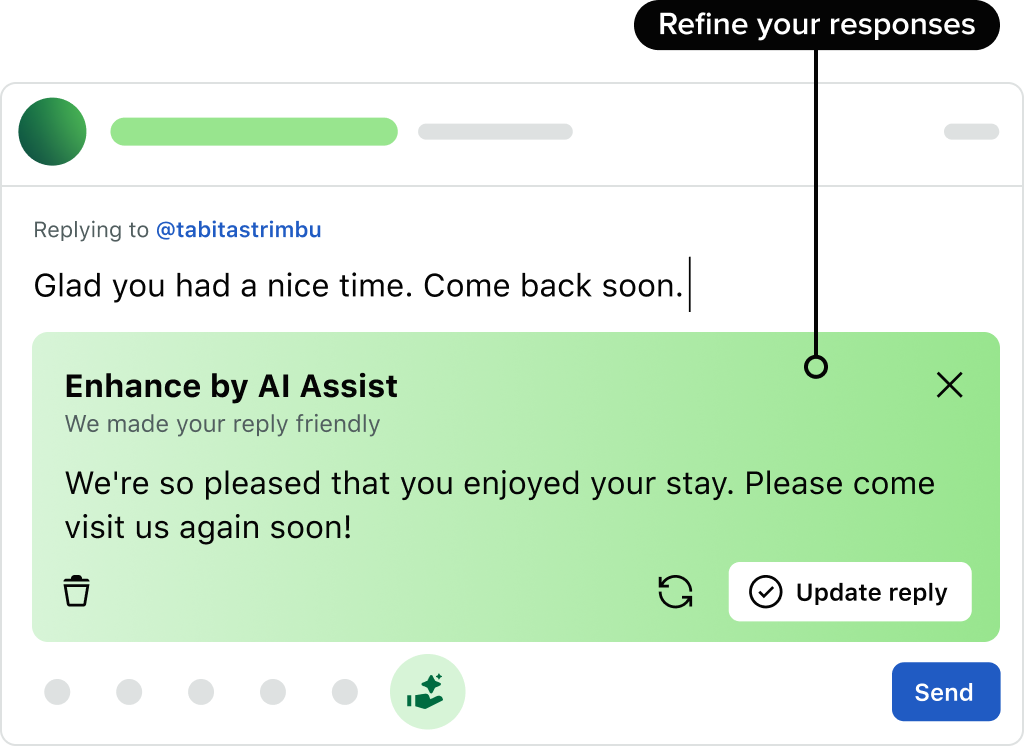Click the AI Assist sparkle hand icon
This screenshot has height=746, width=1024.
pyautogui.click(x=427, y=692)
